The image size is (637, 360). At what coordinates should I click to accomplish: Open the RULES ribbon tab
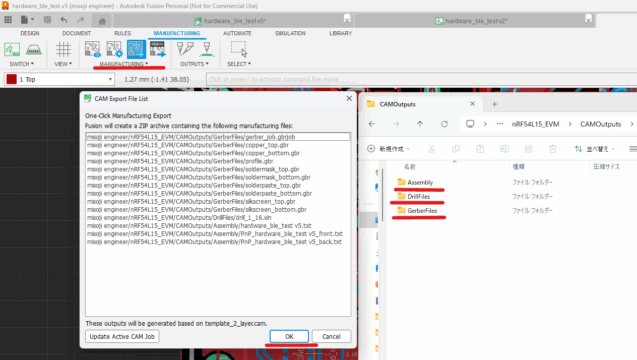[x=122, y=33]
